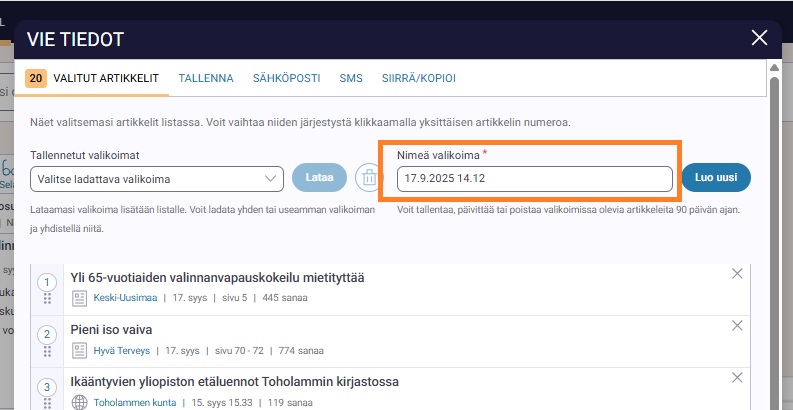Image resolution: width=793 pixels, height=410 pixels.
Task: Click the Nimeä valikoima input field
Action: [x=535, y=179]
